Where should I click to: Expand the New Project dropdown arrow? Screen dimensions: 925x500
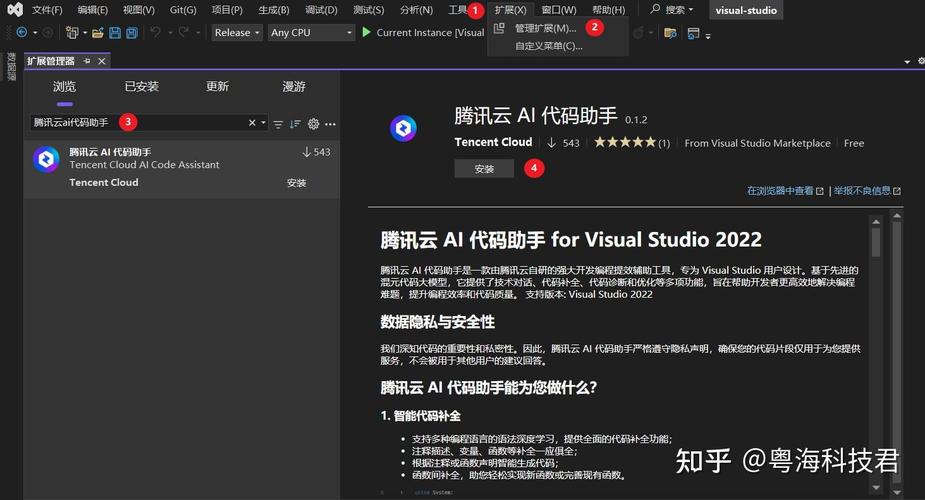point(85,33)
